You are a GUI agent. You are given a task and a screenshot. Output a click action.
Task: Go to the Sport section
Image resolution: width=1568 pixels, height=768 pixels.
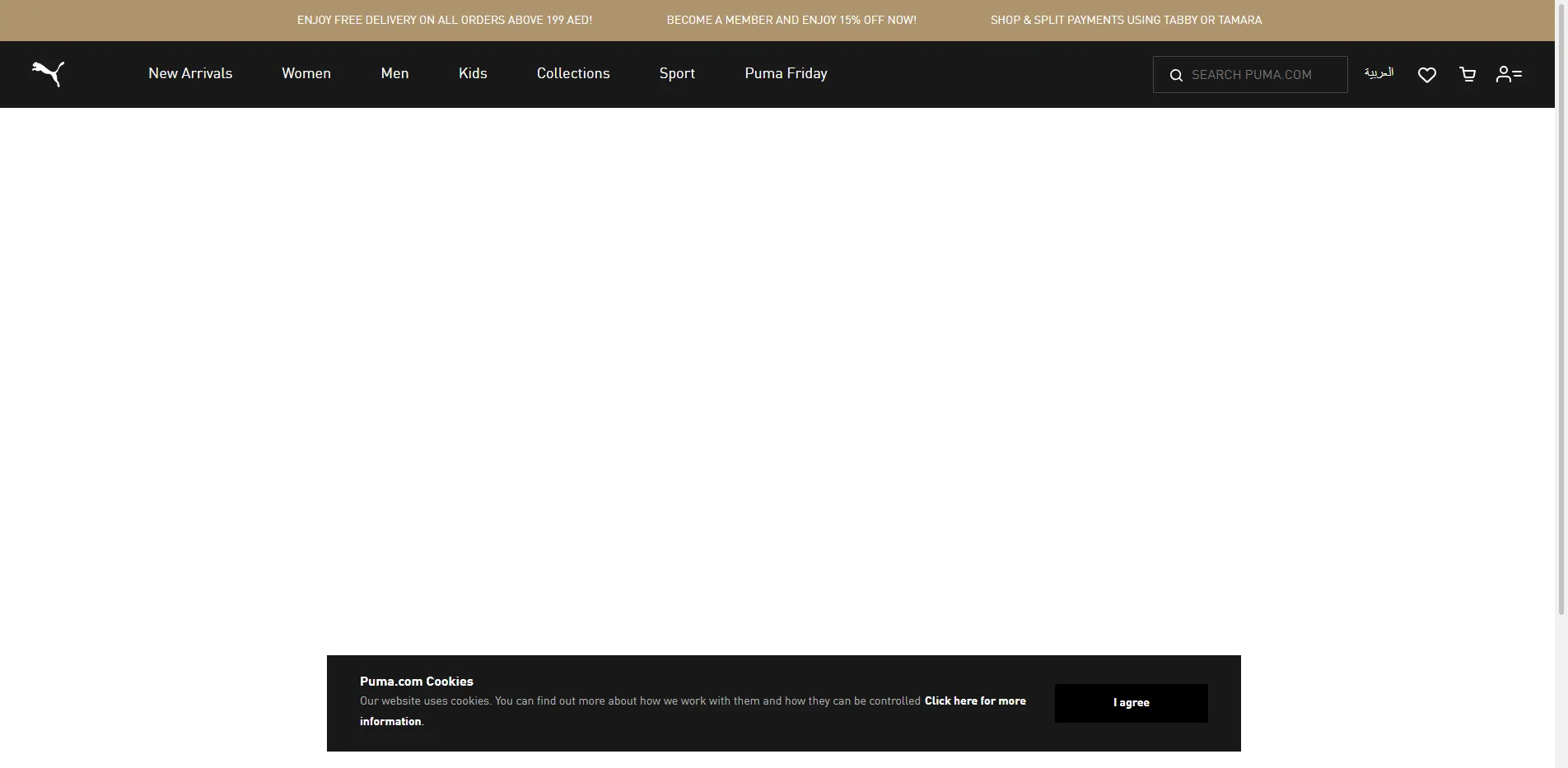coord(677,73)
